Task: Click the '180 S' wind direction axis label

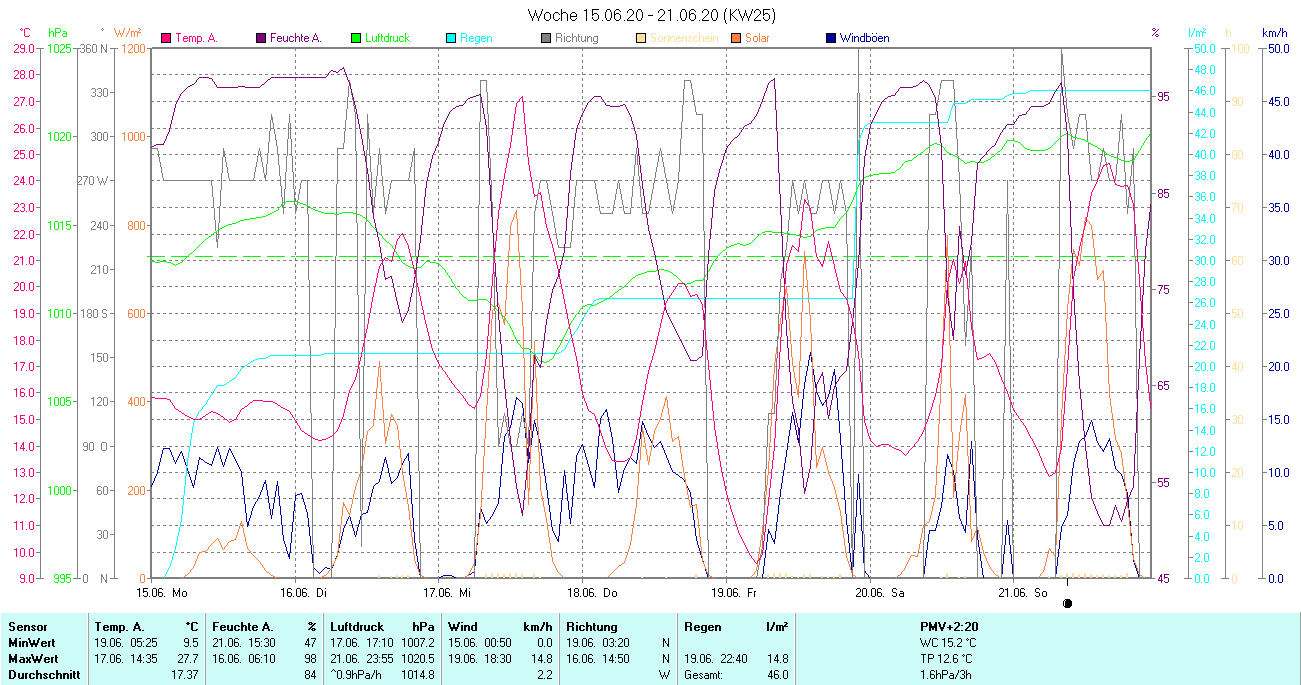Action: point(94,313)
